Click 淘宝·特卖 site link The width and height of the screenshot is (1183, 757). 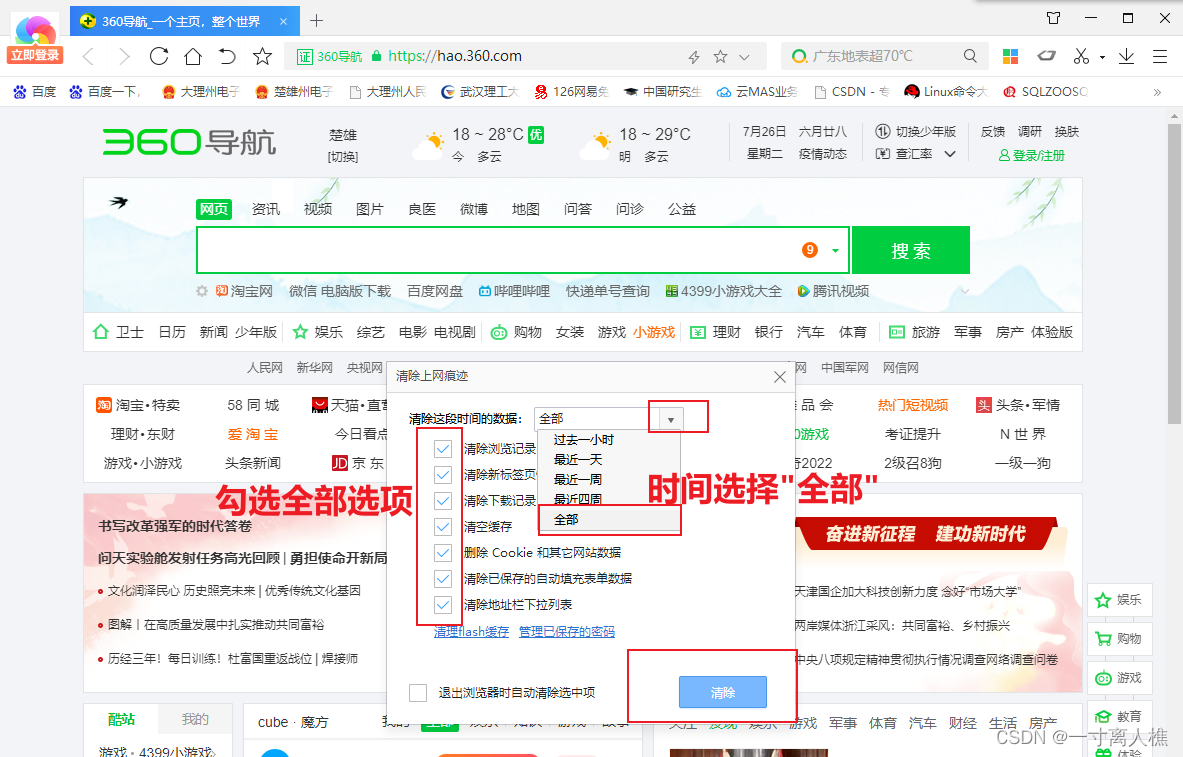click(x=138, y=405)
